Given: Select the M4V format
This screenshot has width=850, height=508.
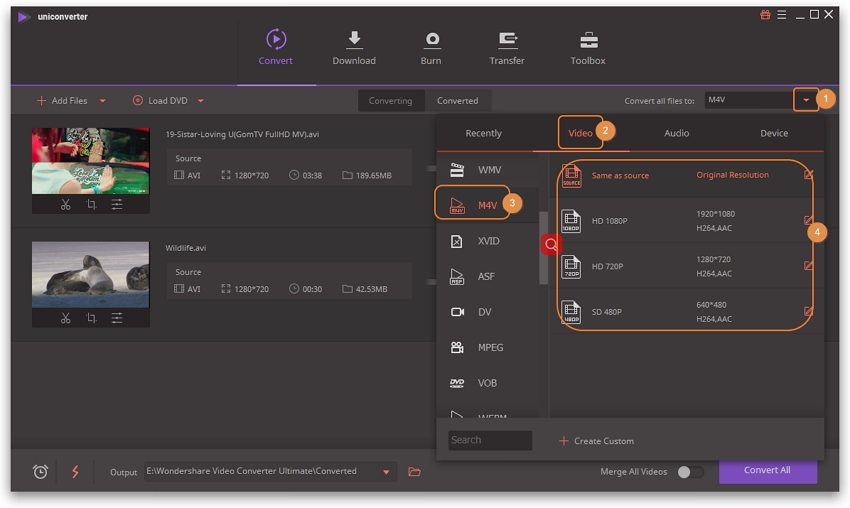Looking at the screenshot, I should tap(487, 205).
